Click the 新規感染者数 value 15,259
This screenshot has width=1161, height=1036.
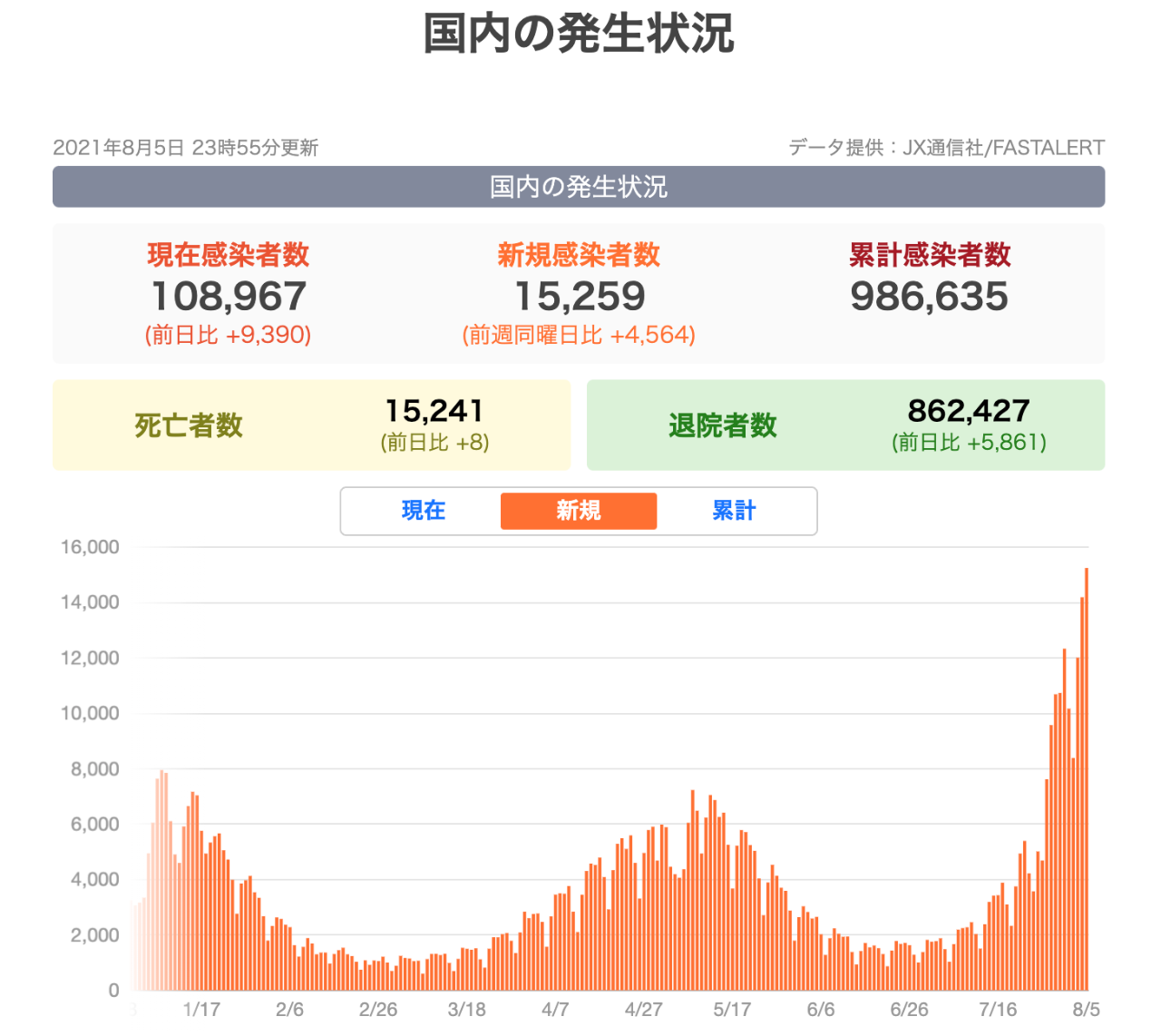pos(580,297)
